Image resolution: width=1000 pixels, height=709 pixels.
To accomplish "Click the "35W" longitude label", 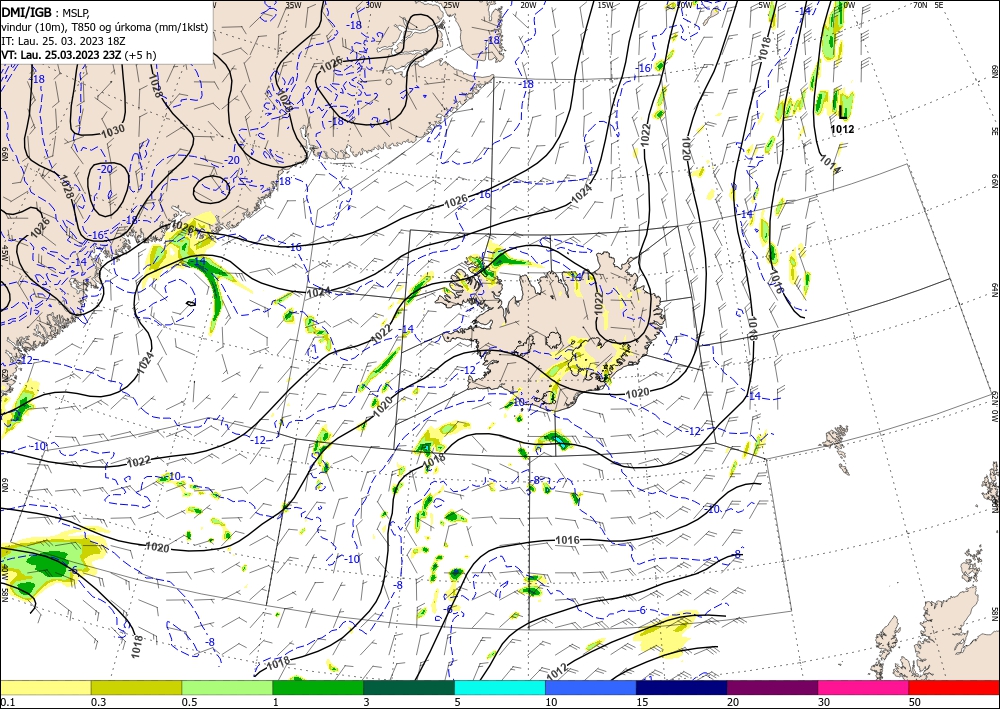I will pyautogui.click(x=293, y=5).
